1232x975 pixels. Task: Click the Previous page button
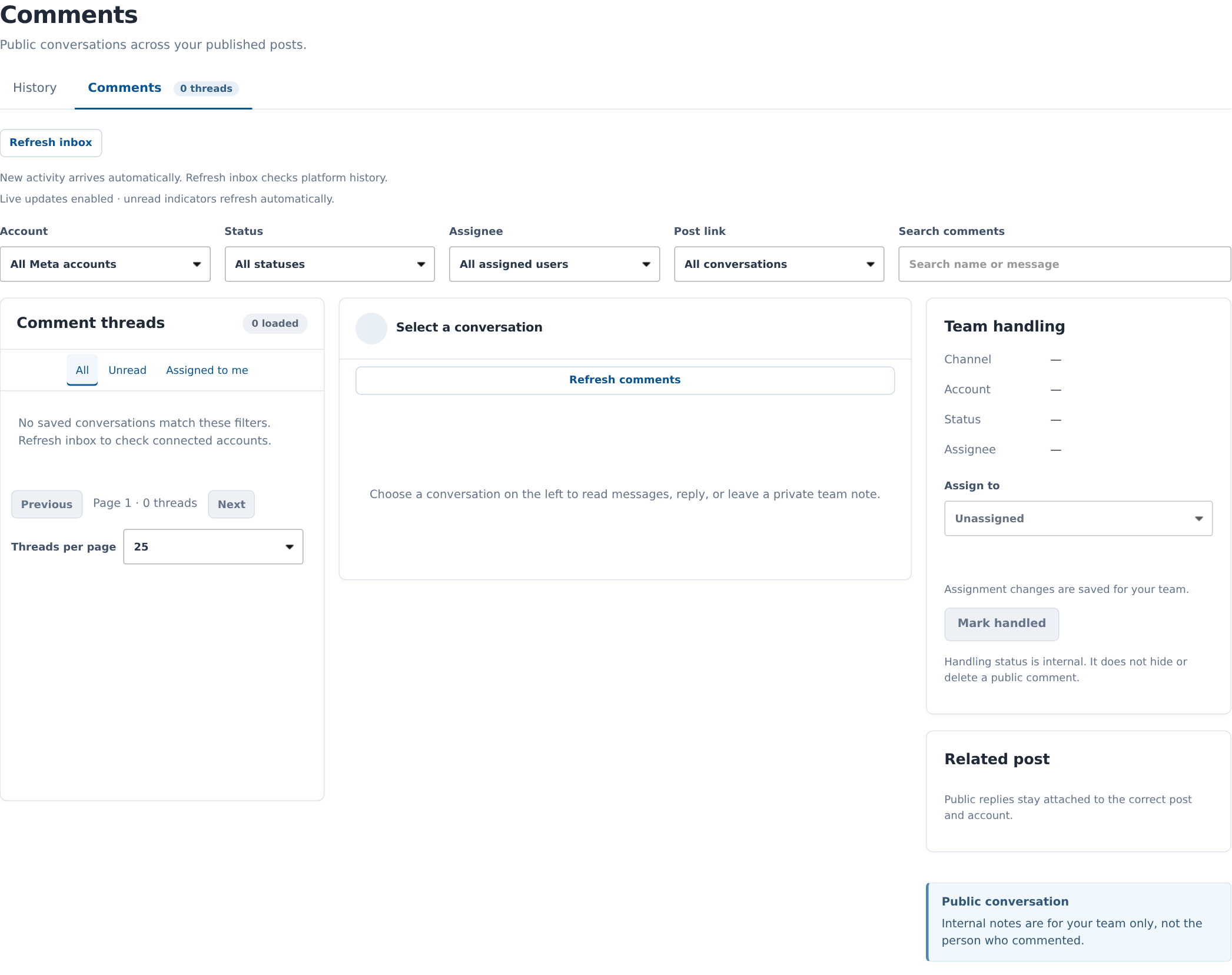point(47,504)
